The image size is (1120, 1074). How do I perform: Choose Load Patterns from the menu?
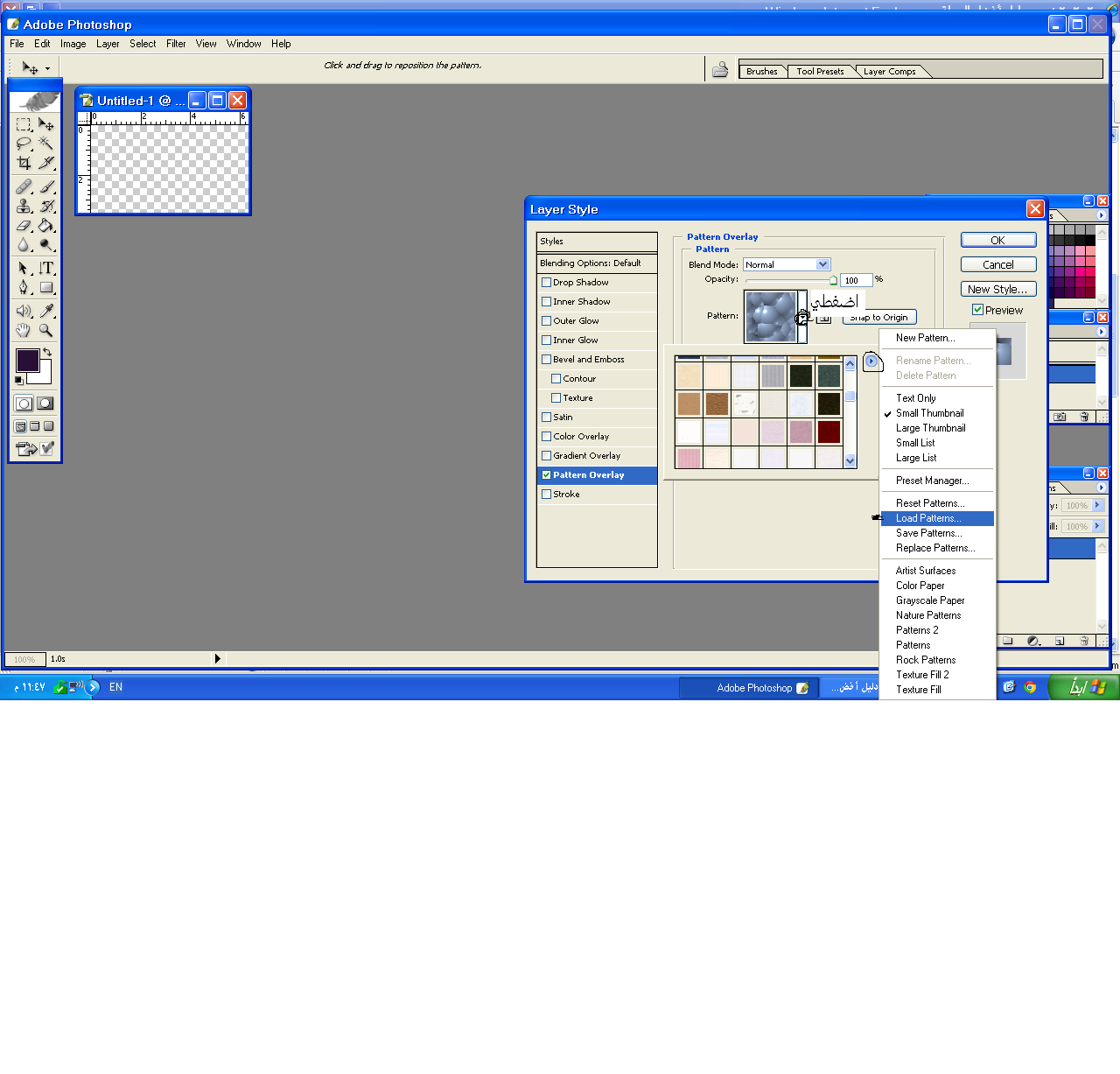928,518
